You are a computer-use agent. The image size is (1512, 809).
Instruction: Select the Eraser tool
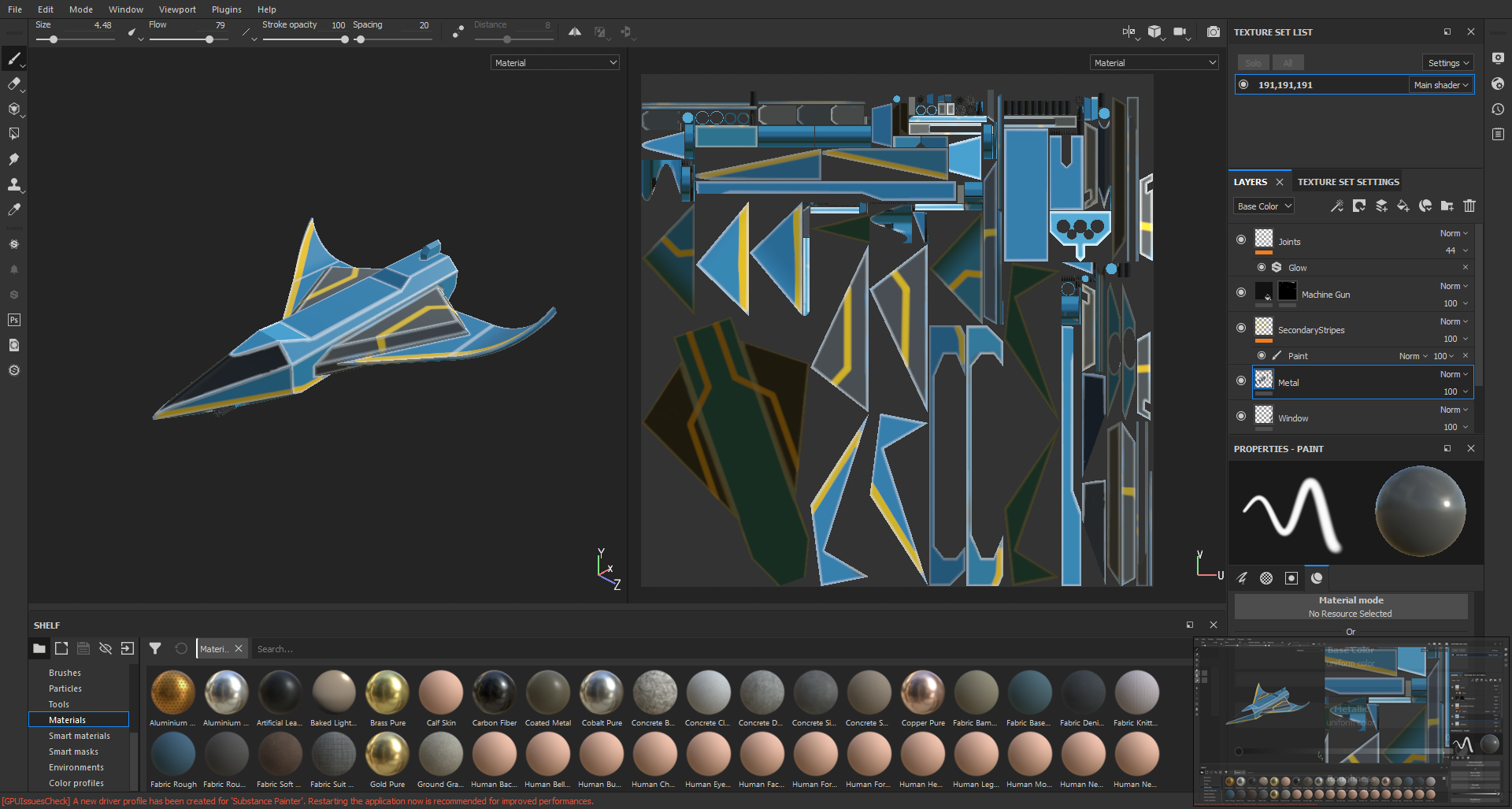click(x=14, y=83)
